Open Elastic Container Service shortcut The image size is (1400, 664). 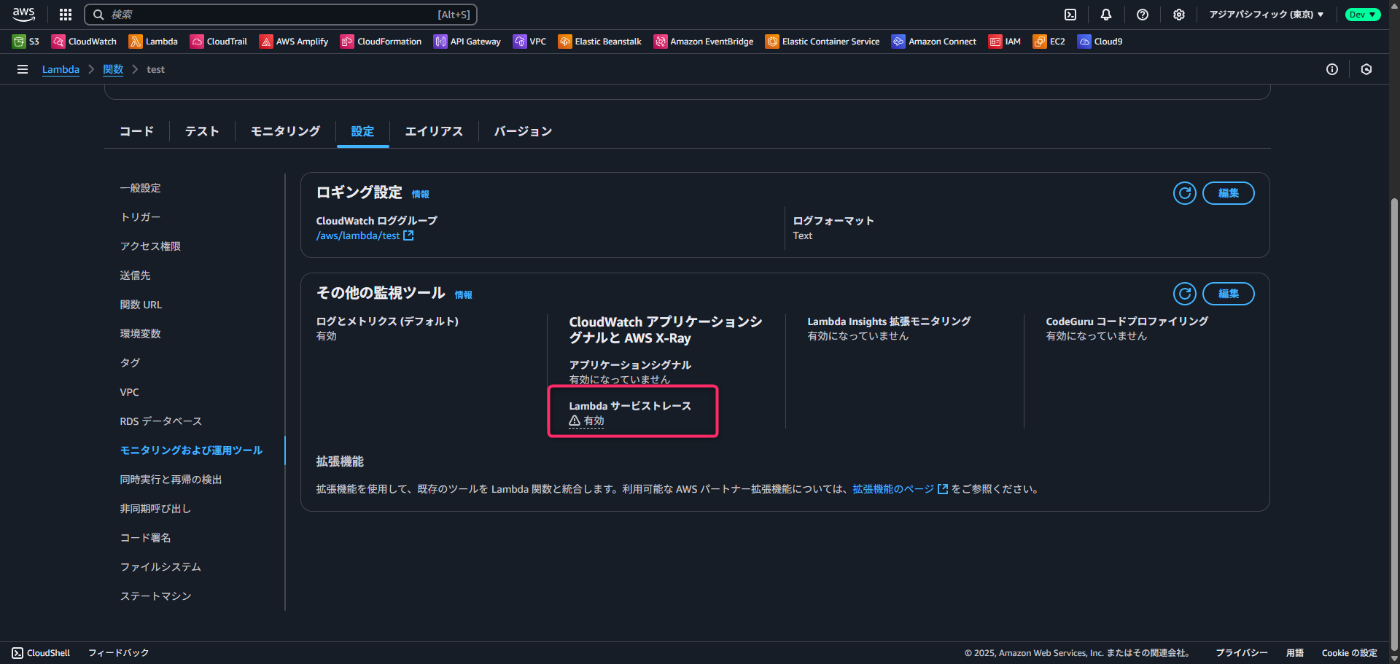823,42
